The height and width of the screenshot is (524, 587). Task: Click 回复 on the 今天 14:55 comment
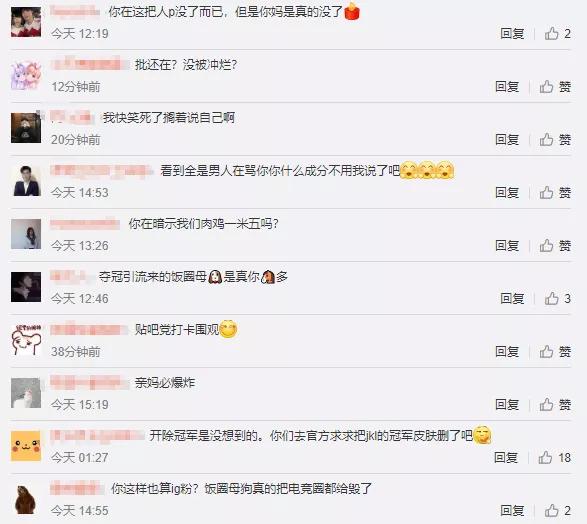512,511
